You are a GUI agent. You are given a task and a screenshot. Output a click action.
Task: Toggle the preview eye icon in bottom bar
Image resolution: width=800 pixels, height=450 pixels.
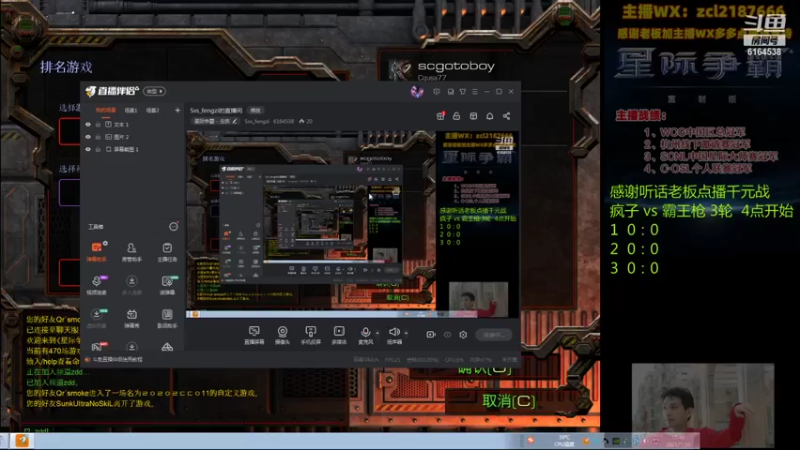[447, 335]
